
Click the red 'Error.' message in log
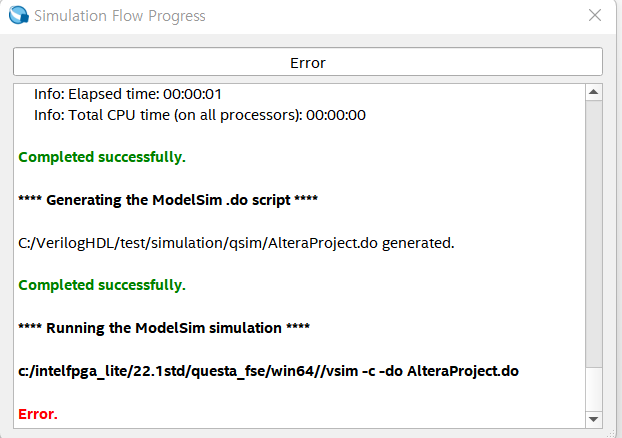coord(38,413)
